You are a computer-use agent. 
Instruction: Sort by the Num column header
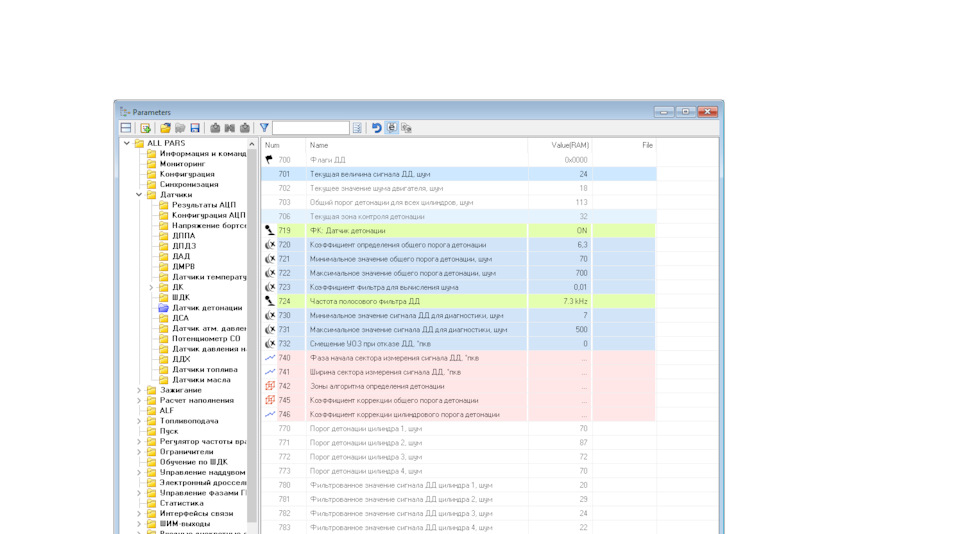point(283,145)
